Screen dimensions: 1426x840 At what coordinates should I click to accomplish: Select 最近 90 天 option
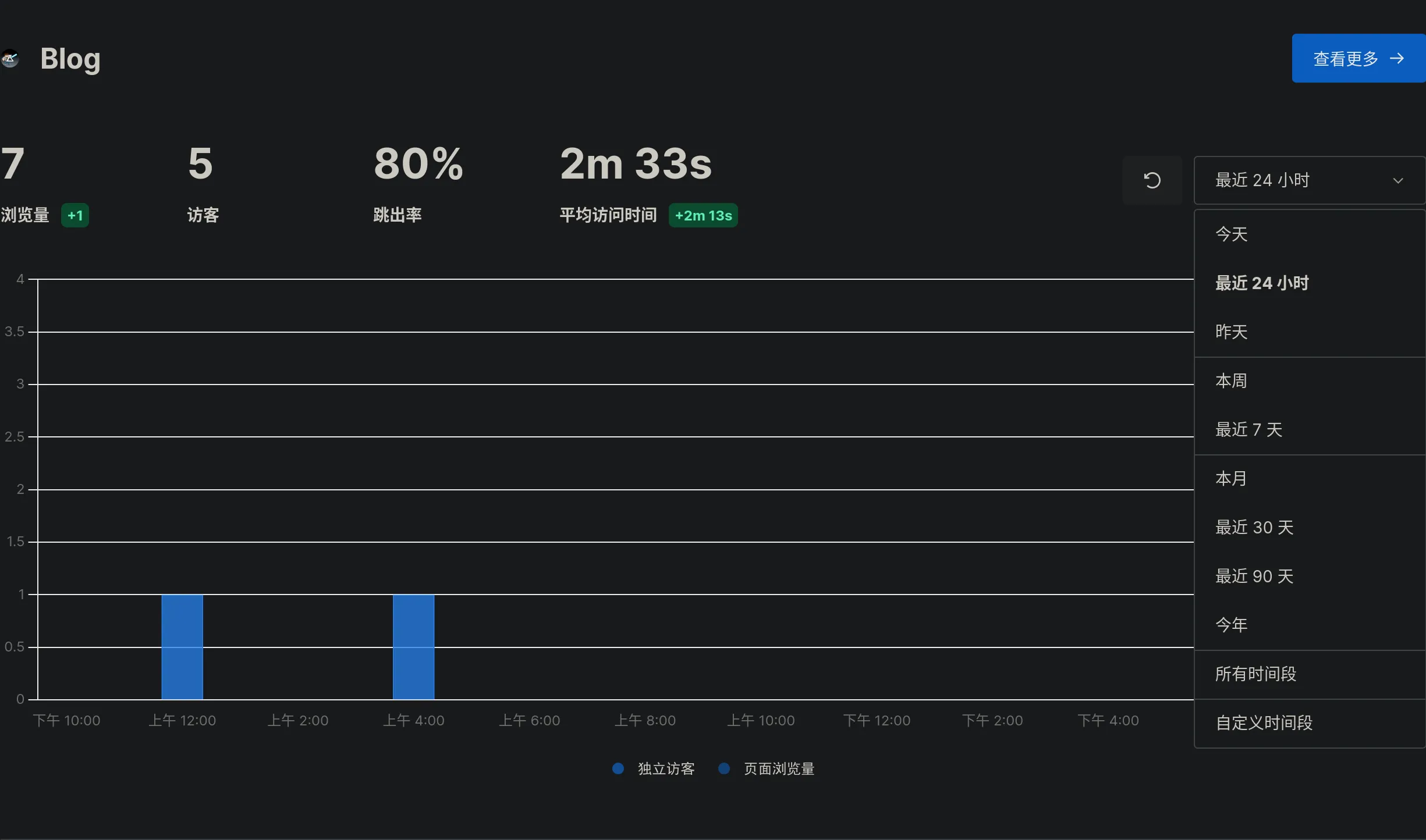point(1254,576)
